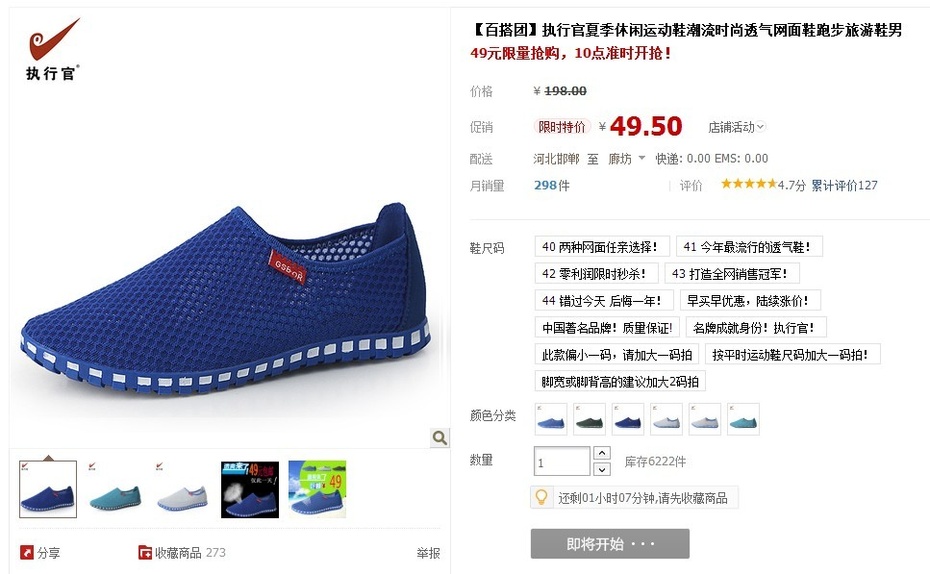The height and width of the screenshot is (574, 930).
Task: Click the 执行官 brand logo
Action: [52, 49]
